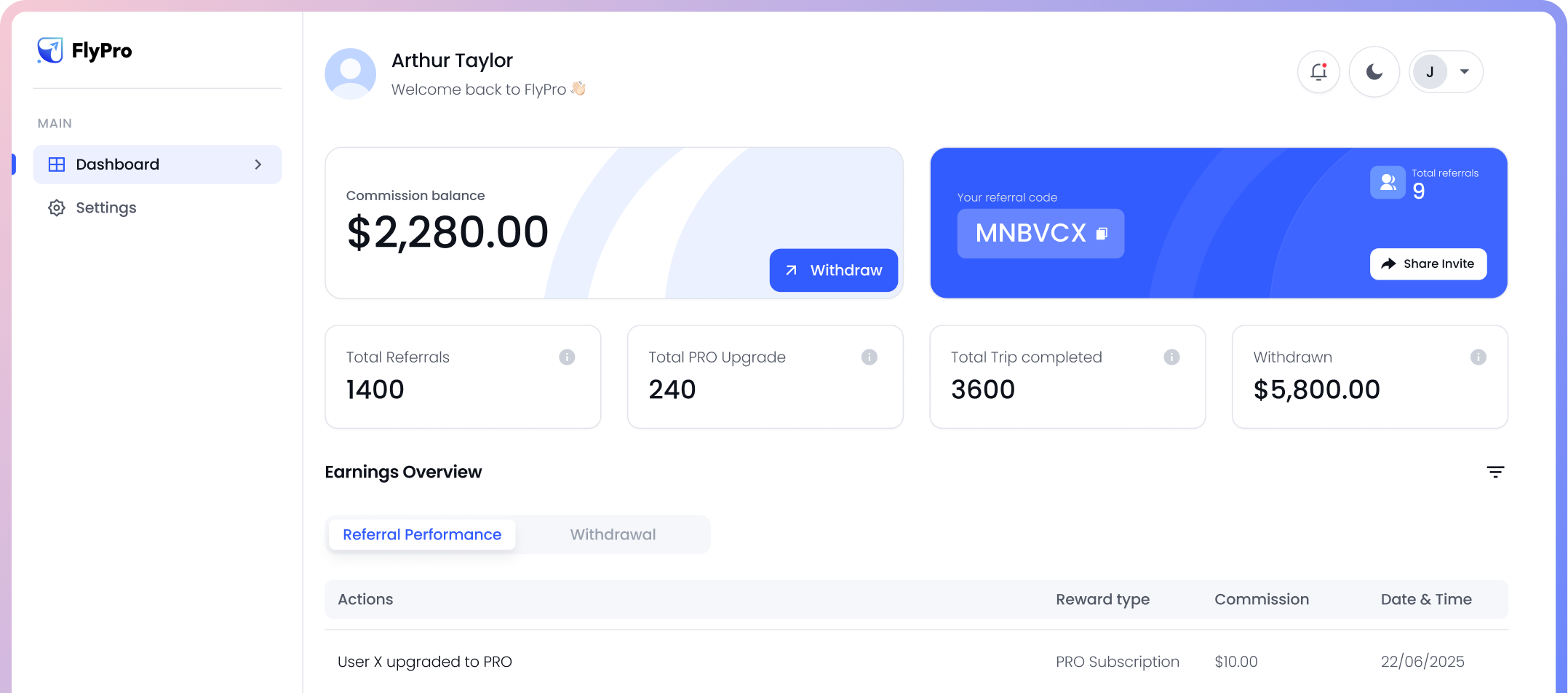Select the Referral Performance tab

coord(422,534)
